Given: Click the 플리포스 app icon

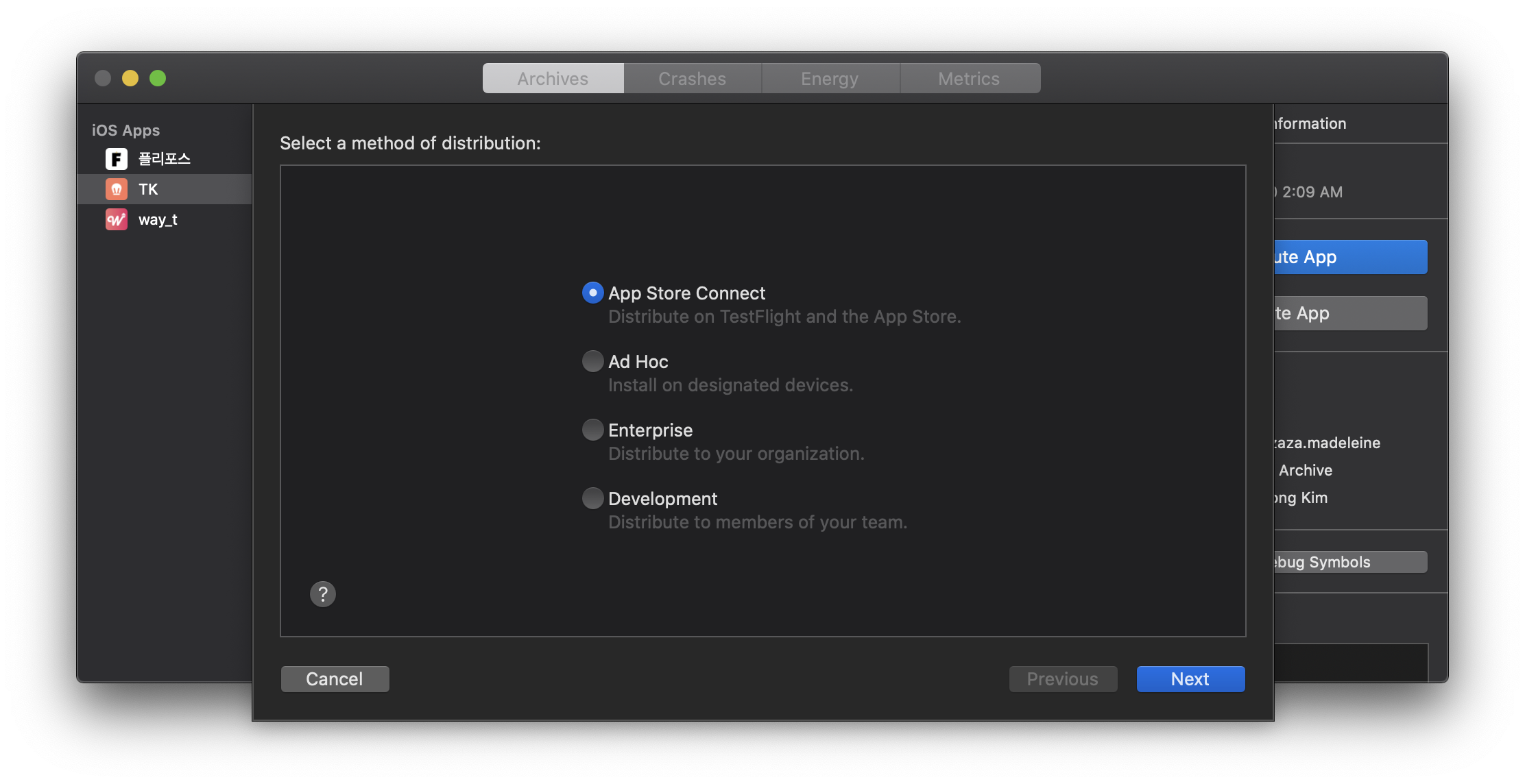Looking at the screenshot, I should coord(117,159).
